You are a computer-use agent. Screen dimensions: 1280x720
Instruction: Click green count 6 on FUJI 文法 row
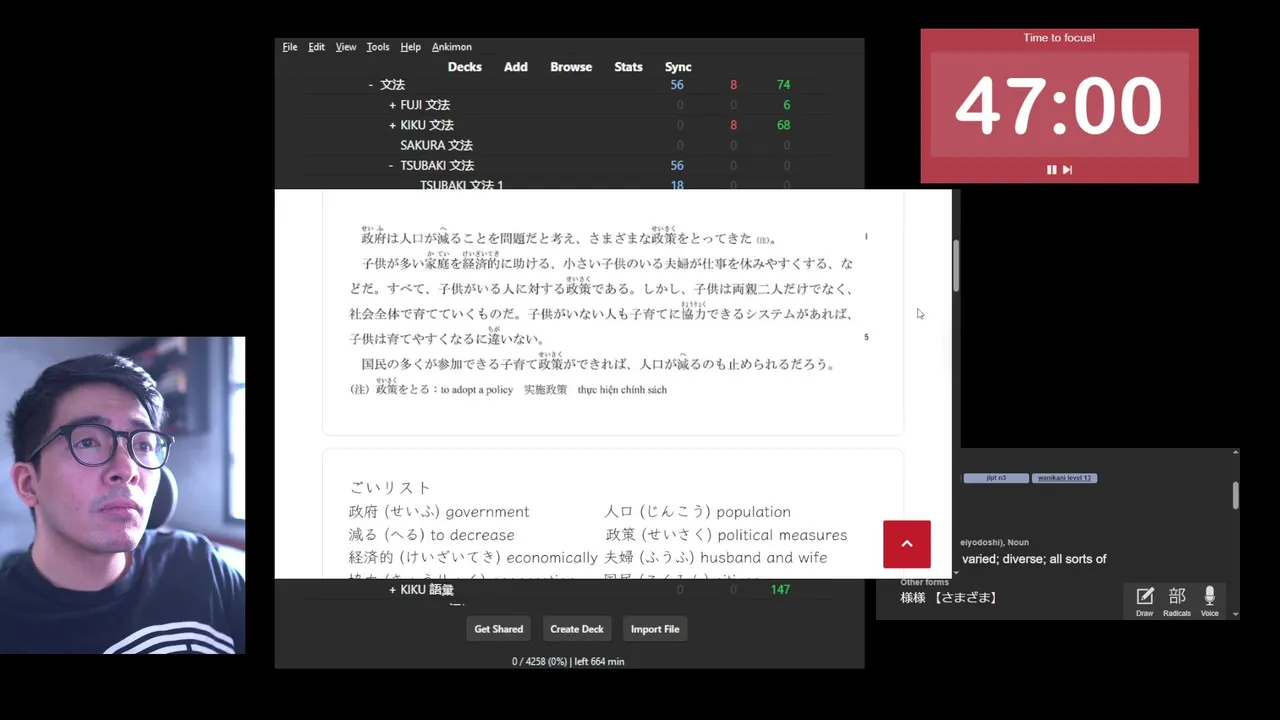pos(787,105)
